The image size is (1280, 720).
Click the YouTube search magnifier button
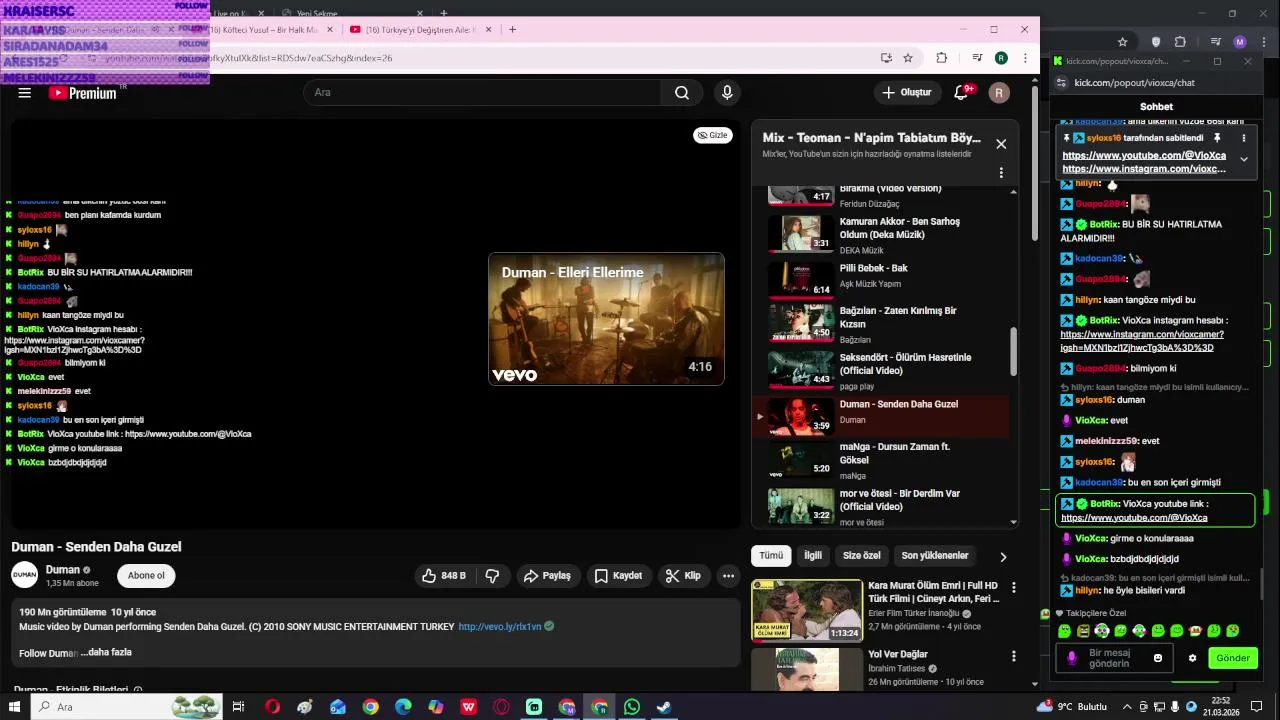[x=682, y=93]
